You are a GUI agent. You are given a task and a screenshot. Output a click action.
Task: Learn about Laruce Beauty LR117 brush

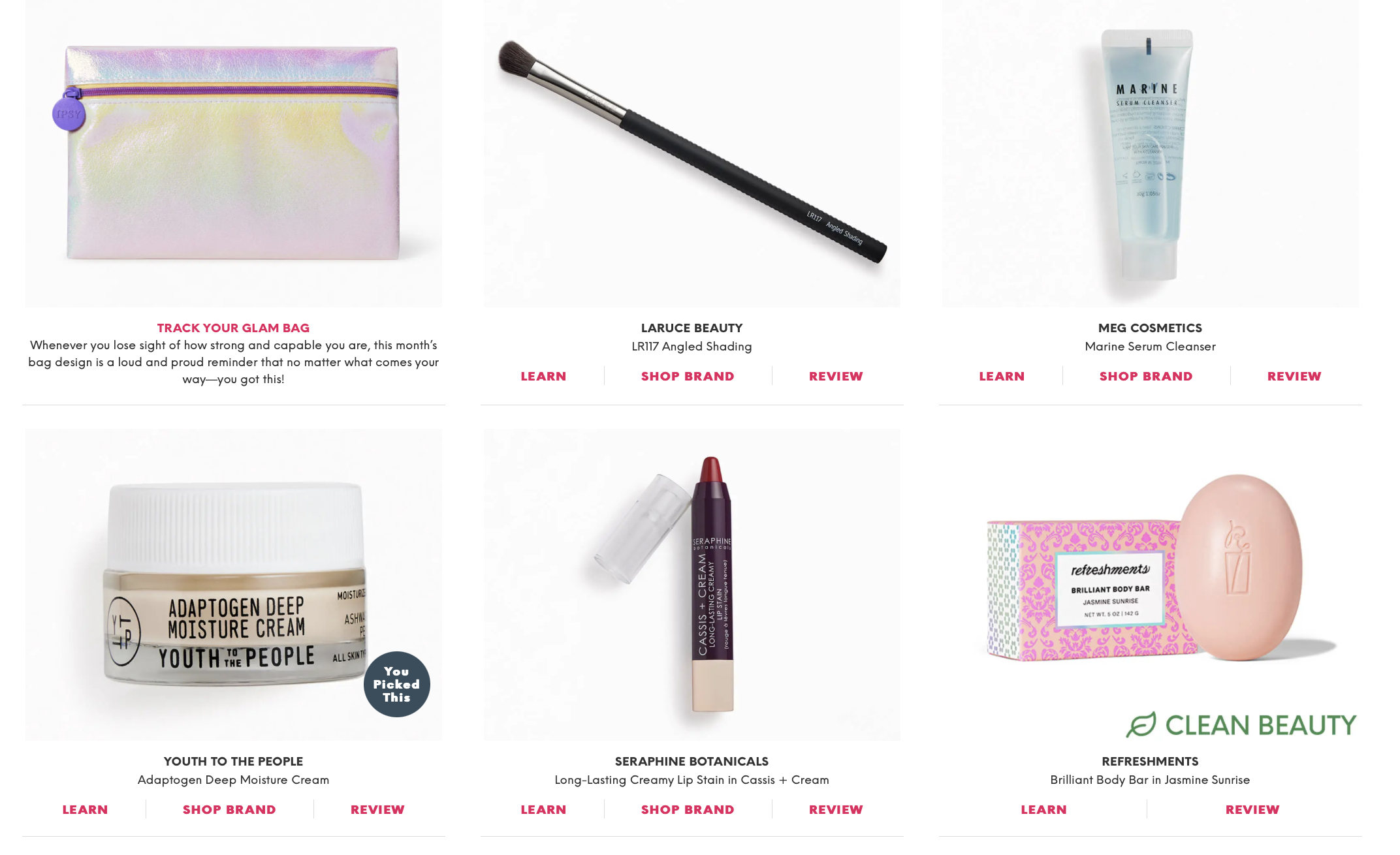[543, 376]
